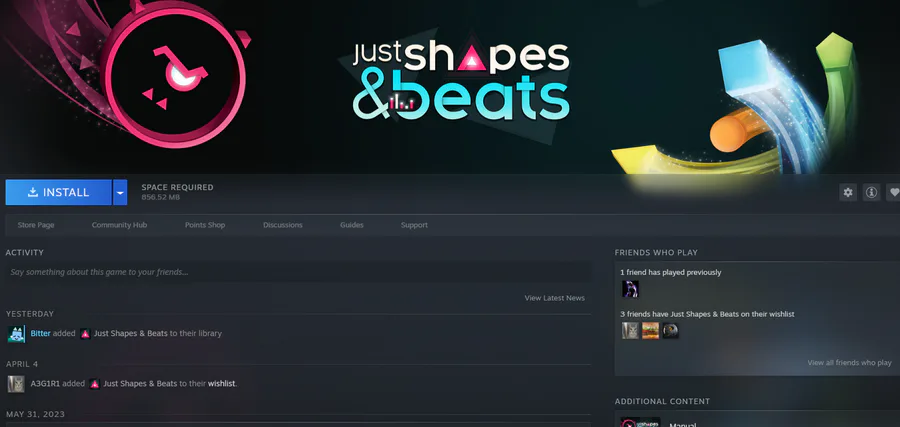Viewport: 900px width, 427px height.
Task: Click the YESTERDAY date header
Action: coord(30,314)
